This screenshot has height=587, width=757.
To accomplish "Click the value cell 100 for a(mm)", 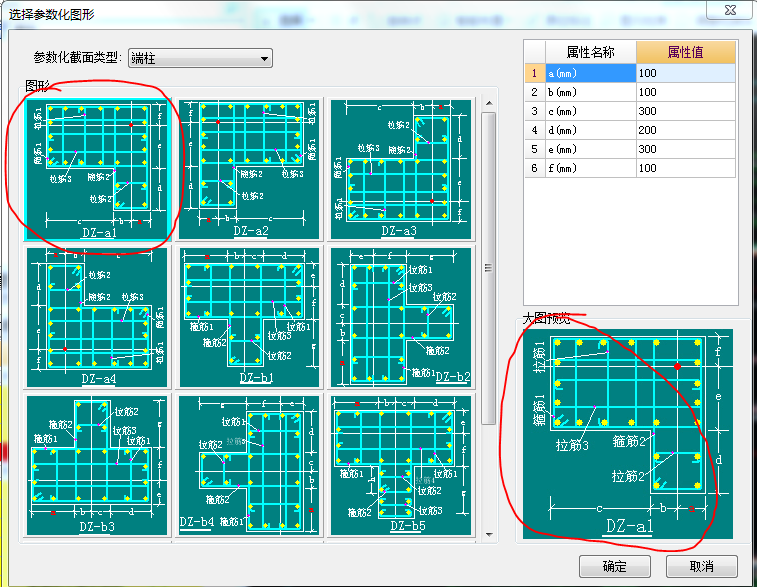I will pos(686,73).
